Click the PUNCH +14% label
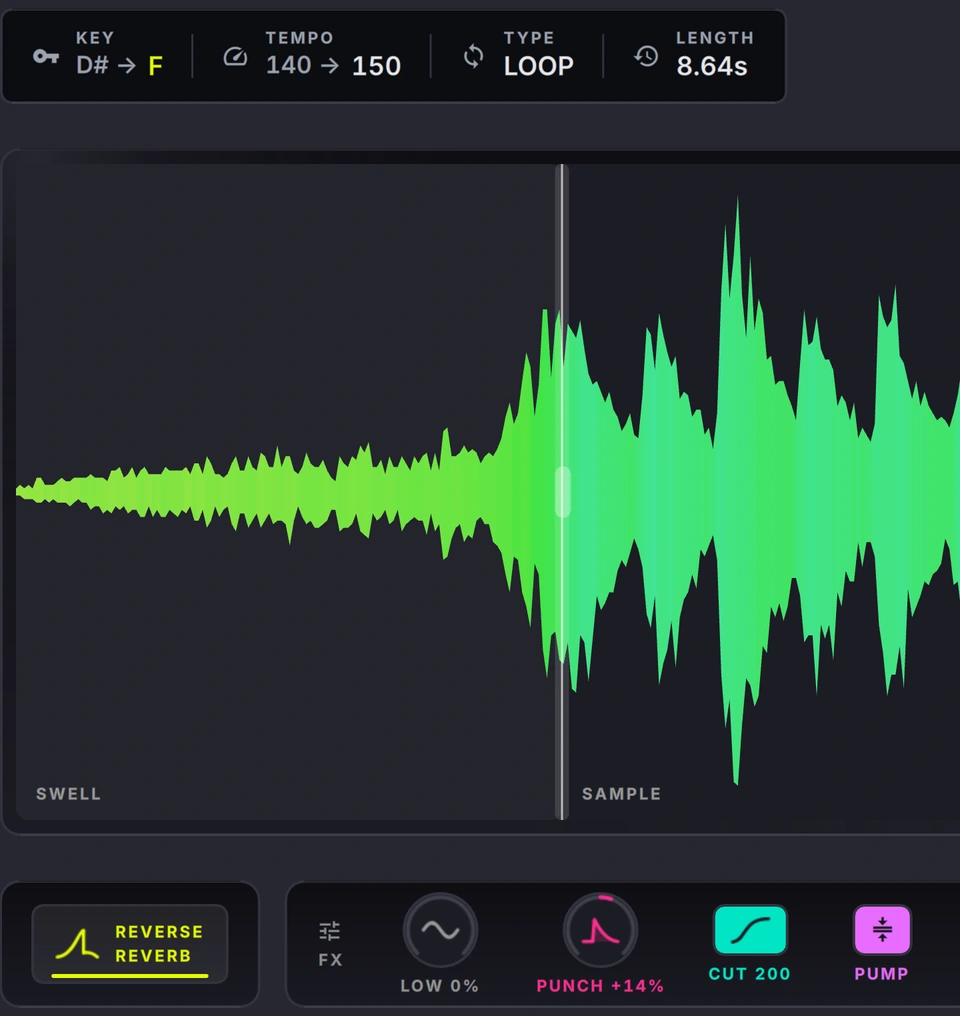This screenshot has width=960, height=1016. (600, 986)
